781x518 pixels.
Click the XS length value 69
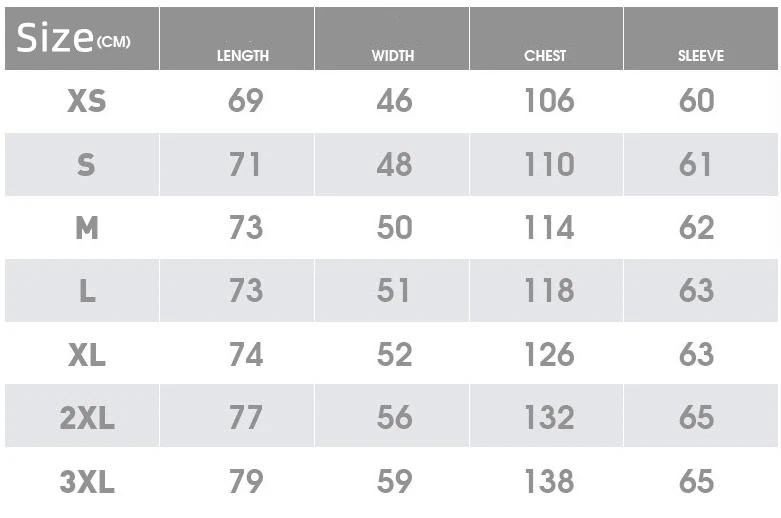coord(245,101)
